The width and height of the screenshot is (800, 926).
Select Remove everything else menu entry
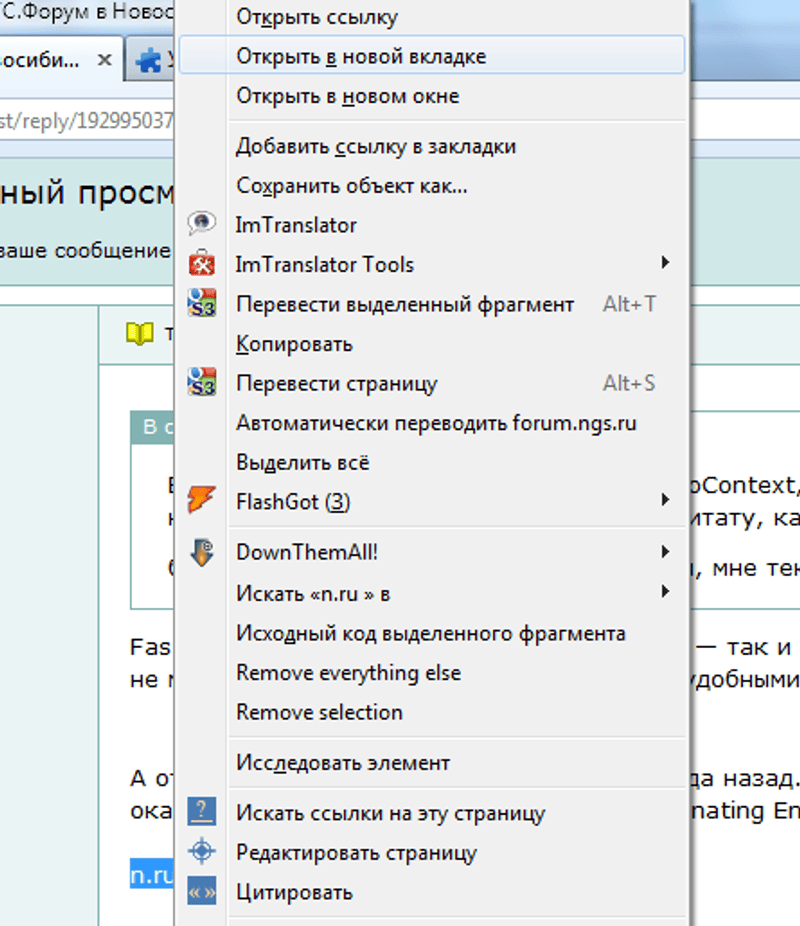(x=348, y=672)
